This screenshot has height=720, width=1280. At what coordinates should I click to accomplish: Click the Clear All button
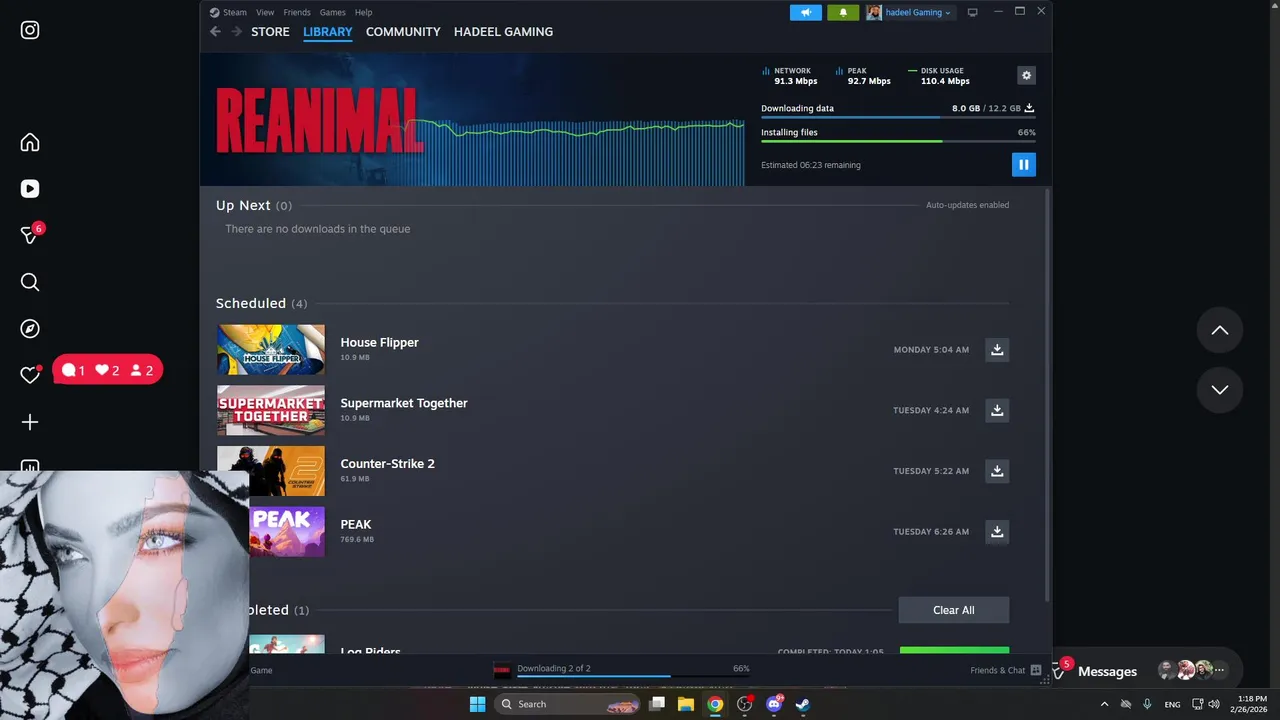point(954,610)
